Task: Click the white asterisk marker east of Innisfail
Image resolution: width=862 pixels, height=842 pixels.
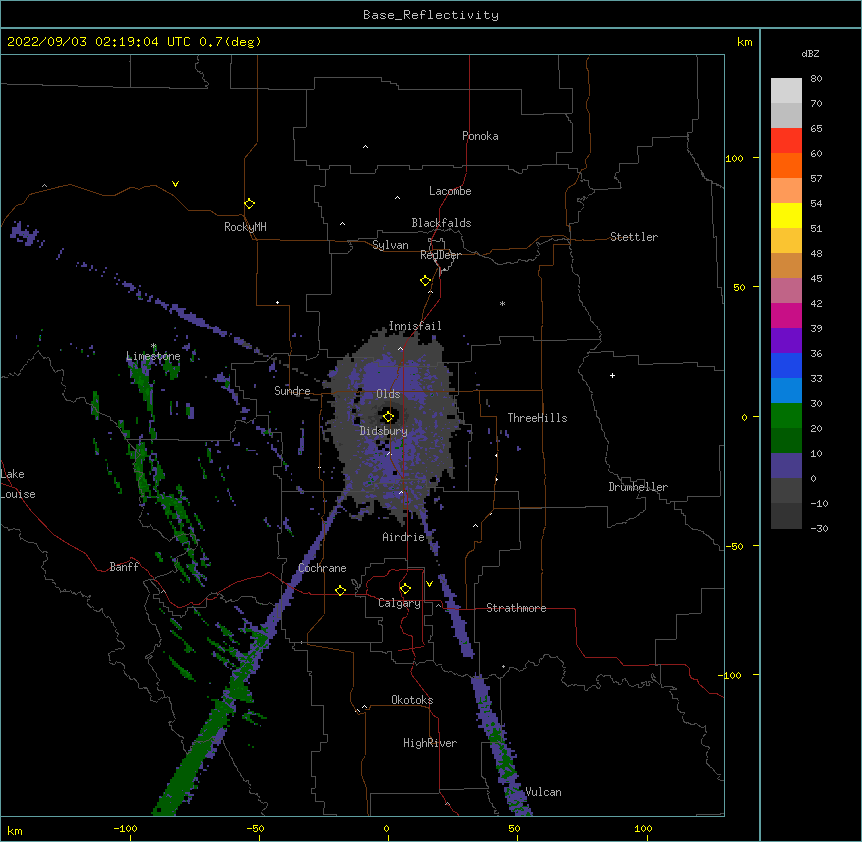Action: point(502,303)
